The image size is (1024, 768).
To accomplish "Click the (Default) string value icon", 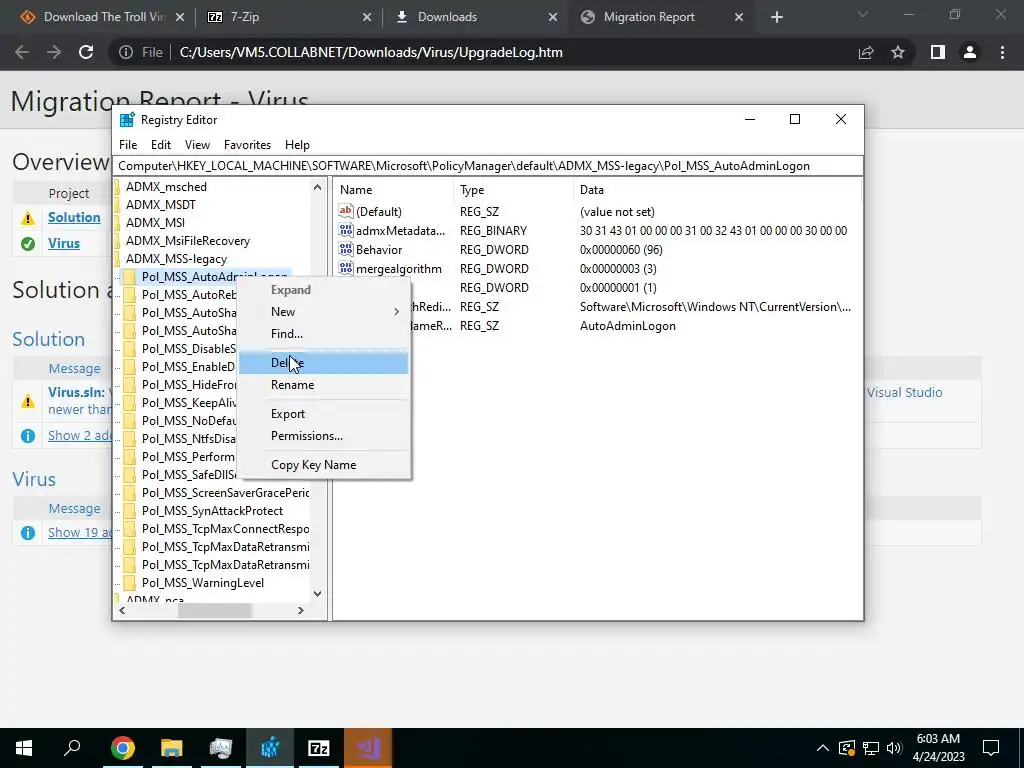I will 345,211.
